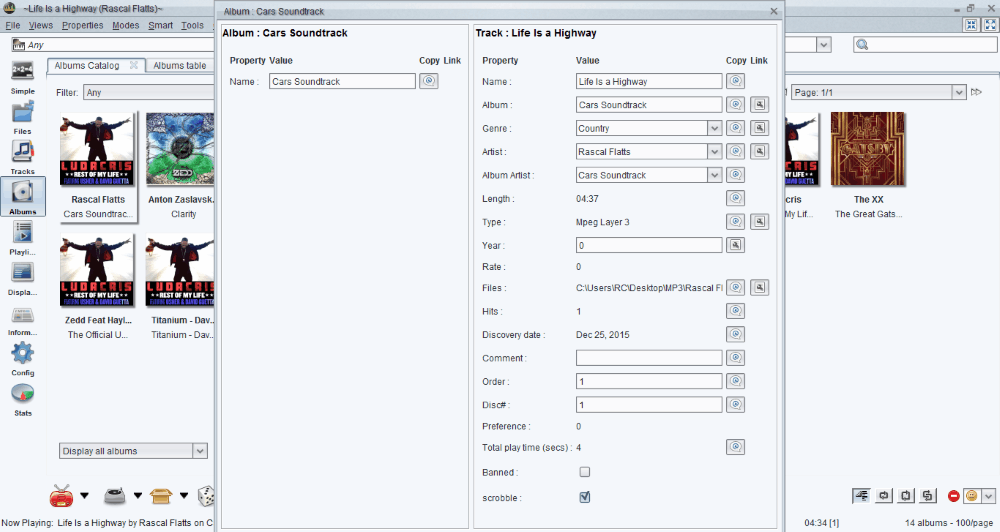This screenshot has height=532, width=1000.
Task: Click the turntable icon in bottom toolbar
Action: 115,495
